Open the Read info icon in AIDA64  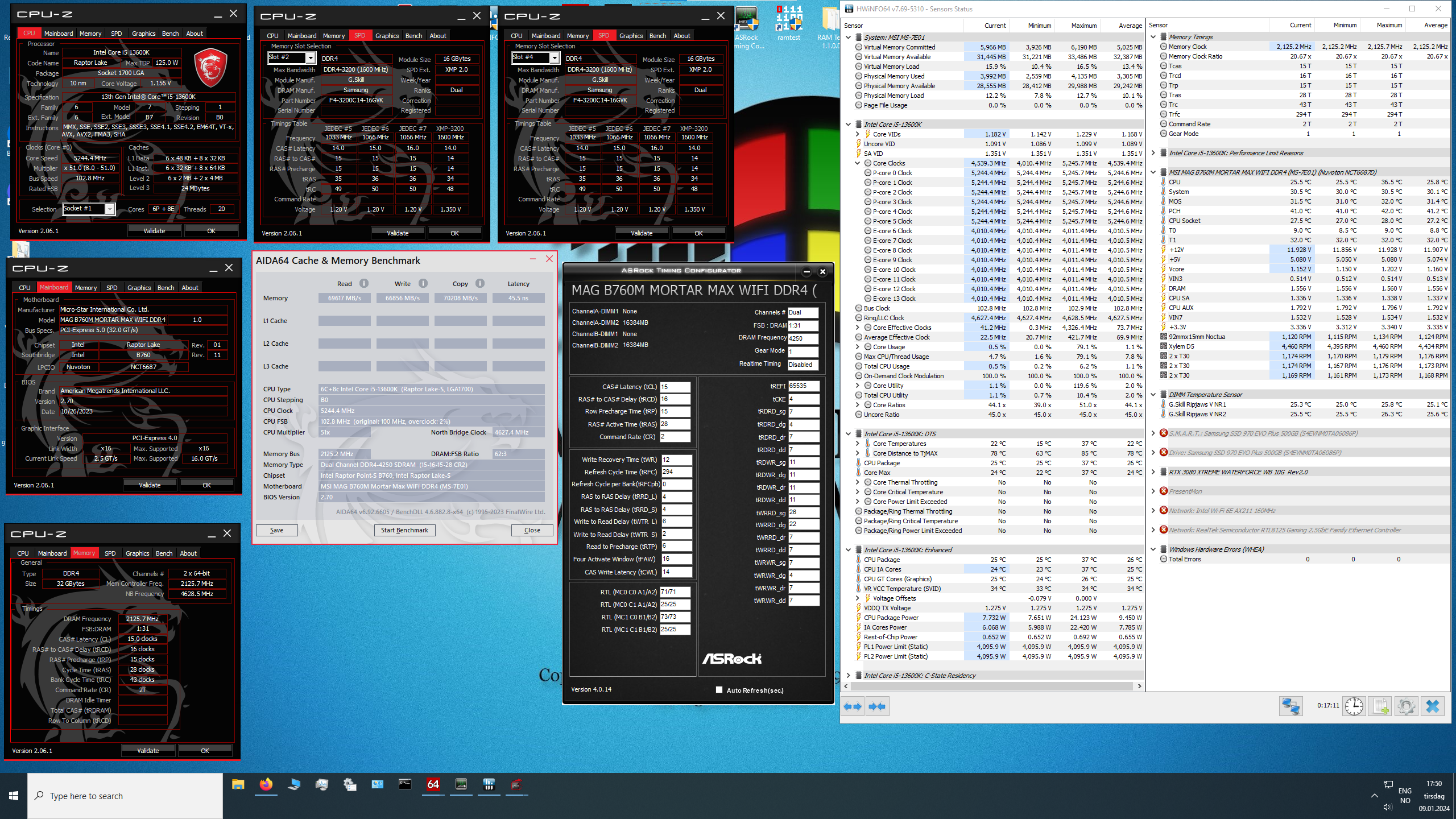click(x=364, y=283)
